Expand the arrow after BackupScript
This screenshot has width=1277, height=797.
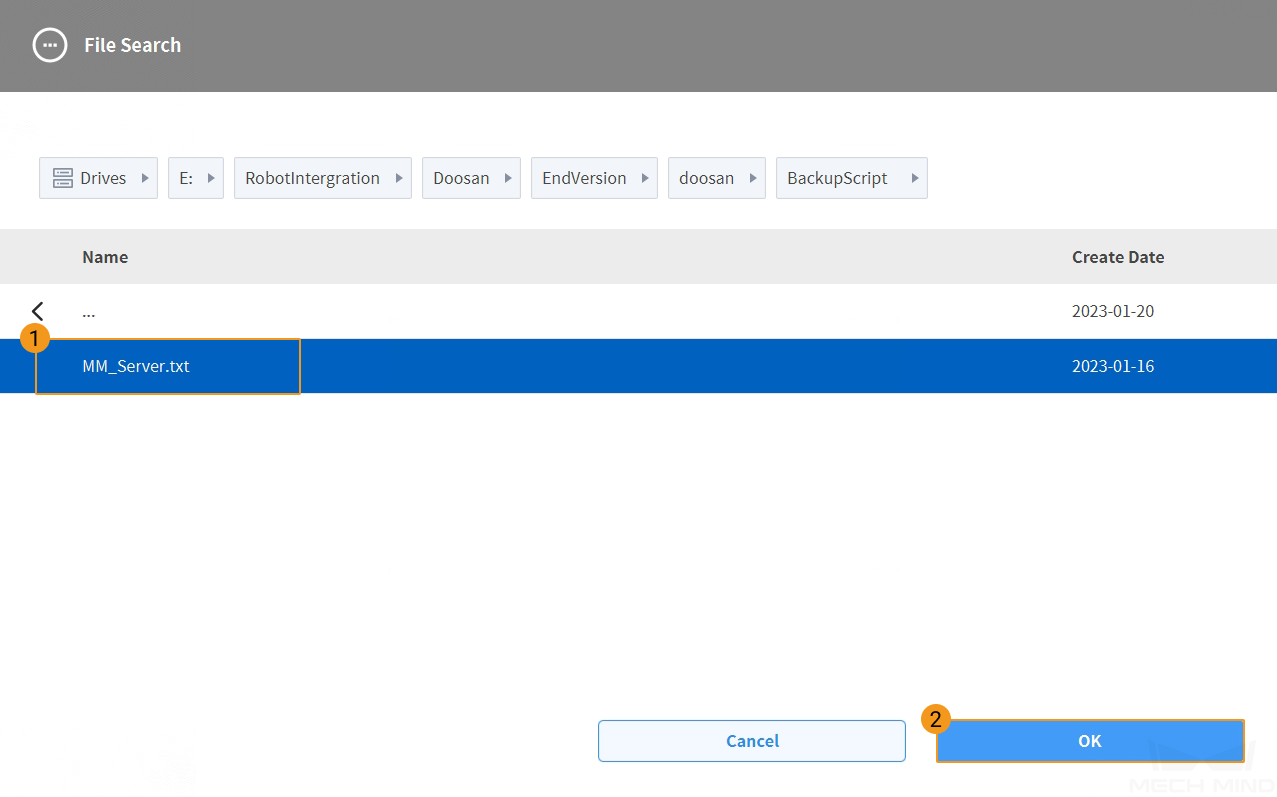pos(915,178)
